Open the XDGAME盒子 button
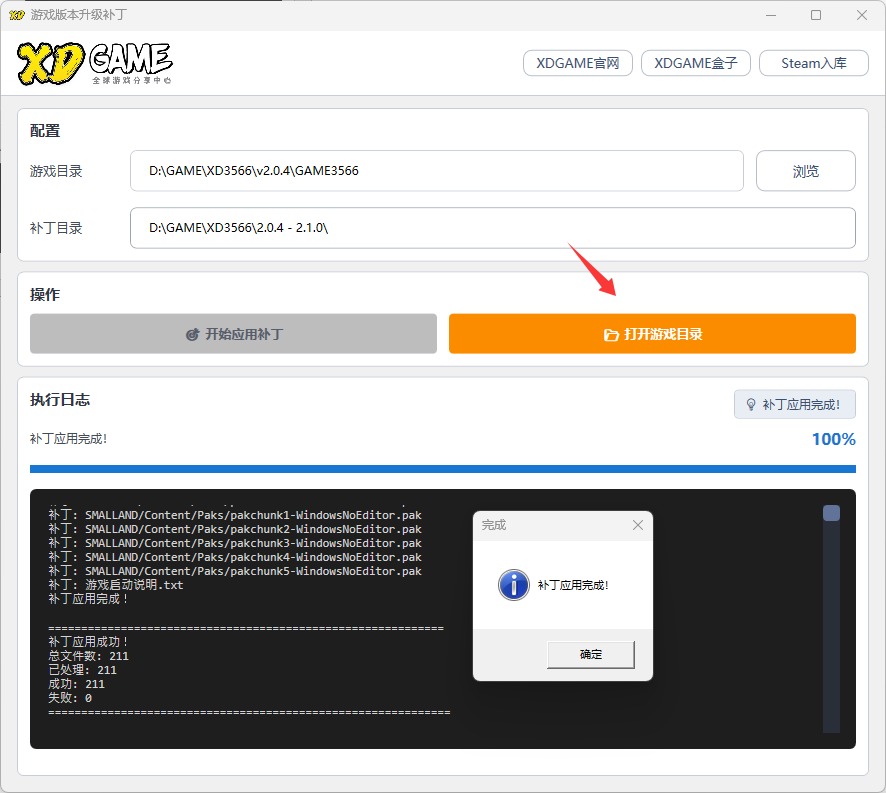886x793 pixels. tap(695, 63)
